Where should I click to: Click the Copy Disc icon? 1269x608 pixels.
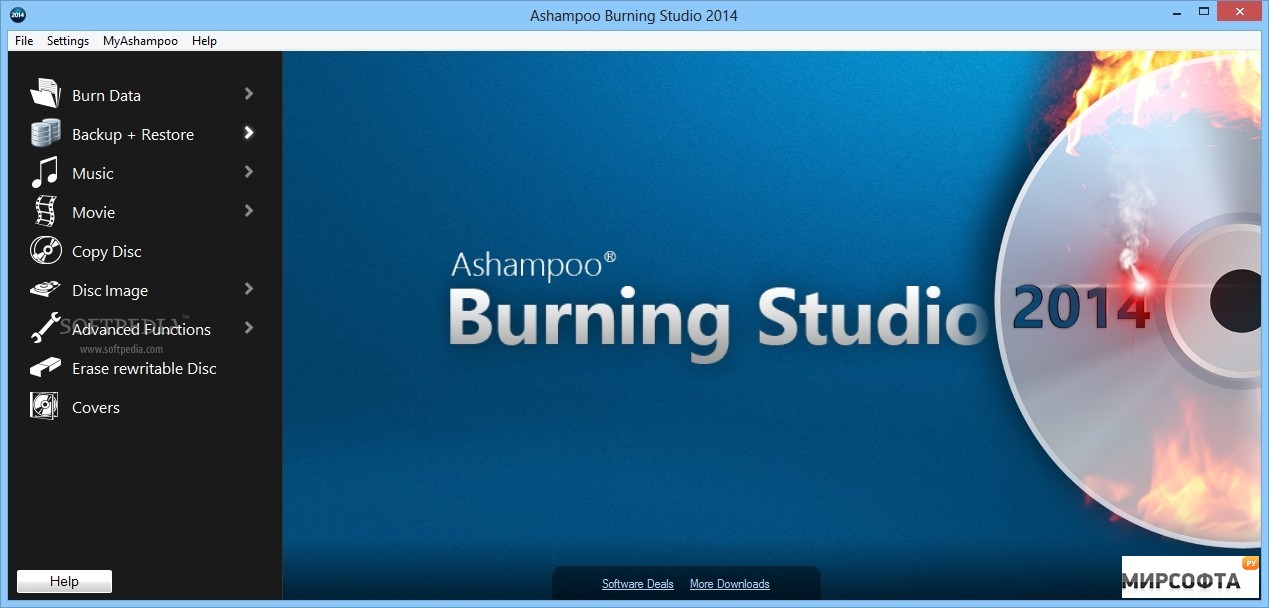45,250
